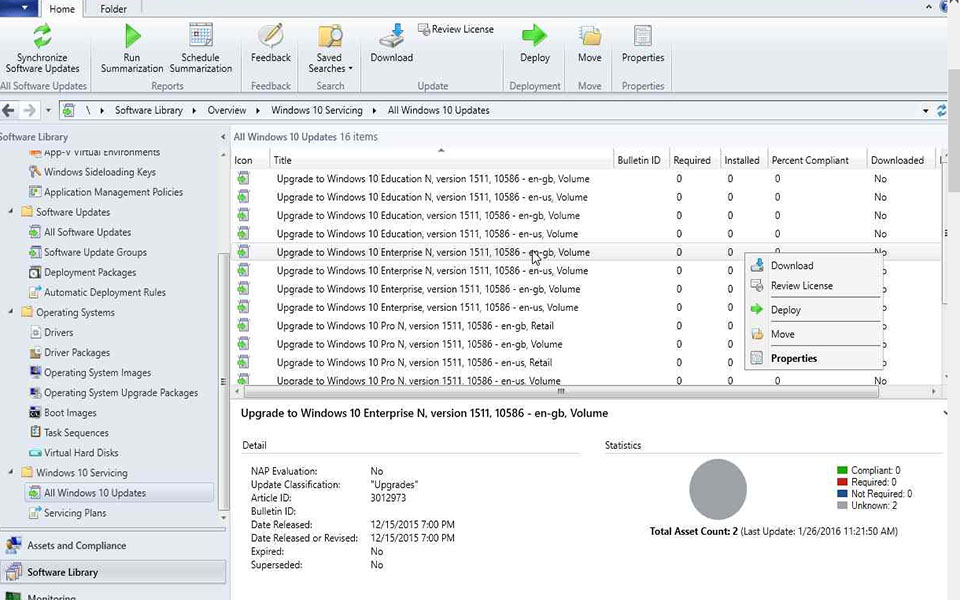
Task: Click icon of Education en-us Volume row
Action: tap(244, 233)
